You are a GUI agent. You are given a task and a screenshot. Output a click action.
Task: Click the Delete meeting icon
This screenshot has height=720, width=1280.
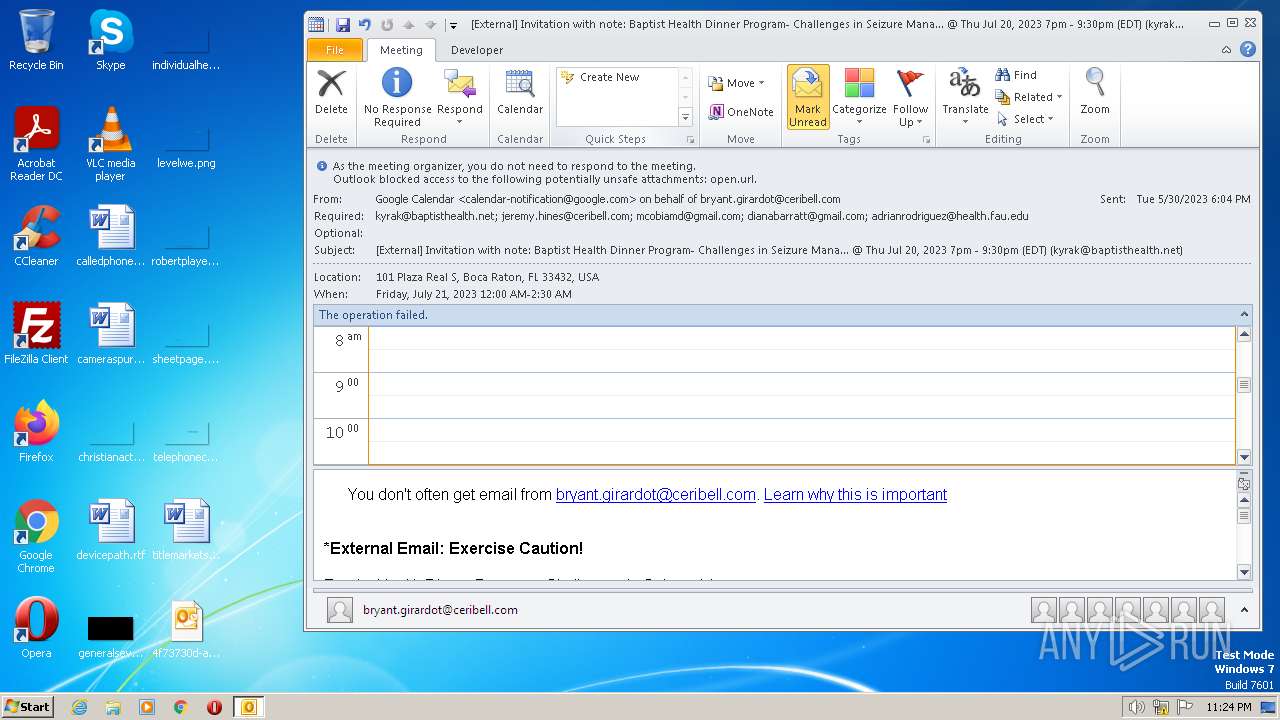331,92
